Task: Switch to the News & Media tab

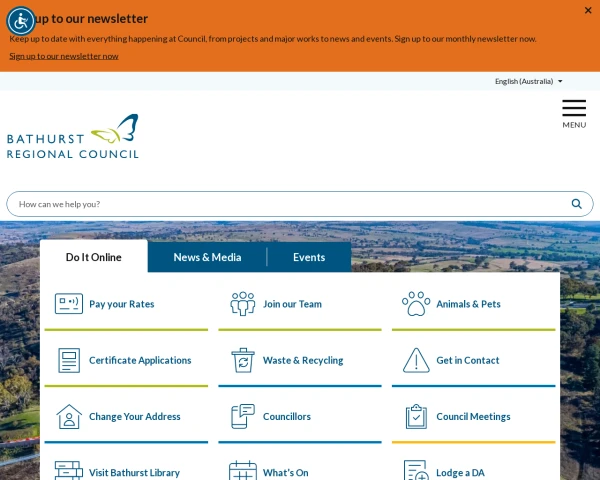Action: (x=207, y=257)
